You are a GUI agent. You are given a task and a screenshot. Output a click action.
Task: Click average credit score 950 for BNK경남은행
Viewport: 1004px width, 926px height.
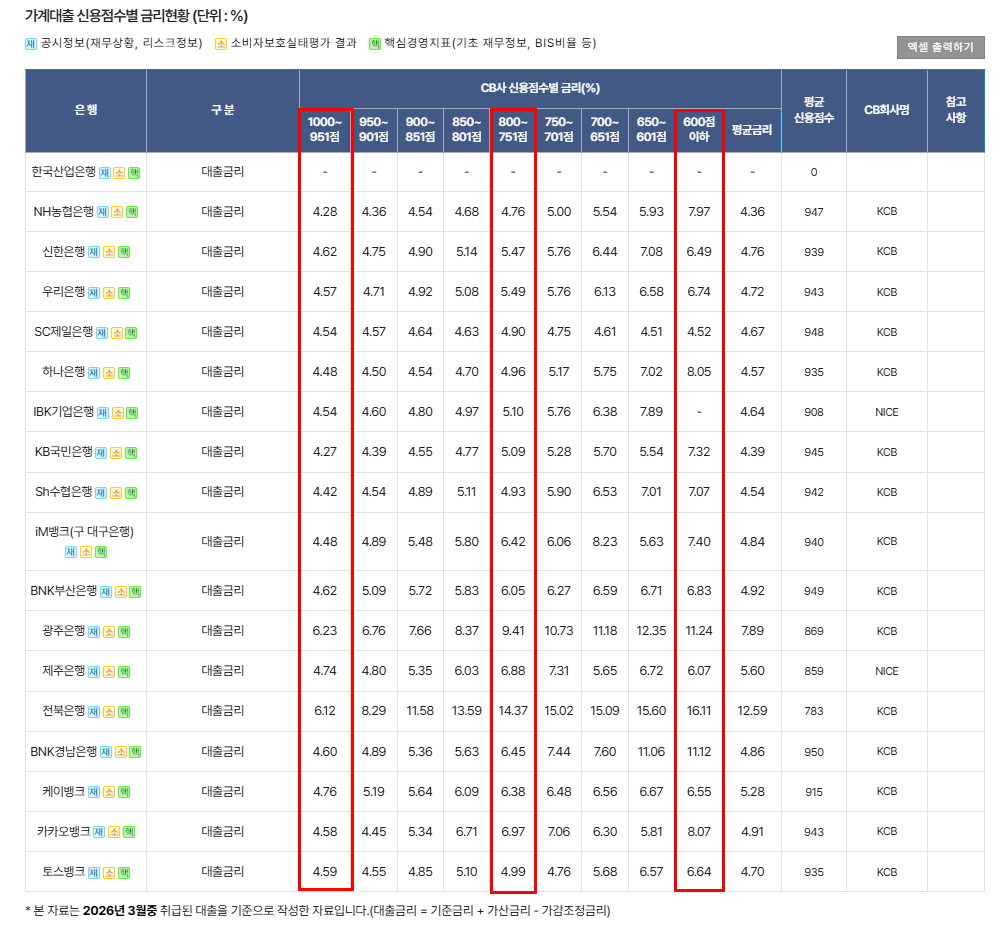tap(814, 752)
